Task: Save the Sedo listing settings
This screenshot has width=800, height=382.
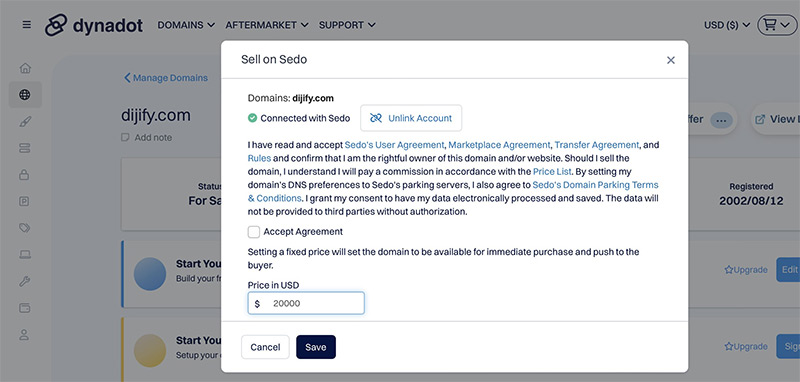Action: tap(316, 347)
